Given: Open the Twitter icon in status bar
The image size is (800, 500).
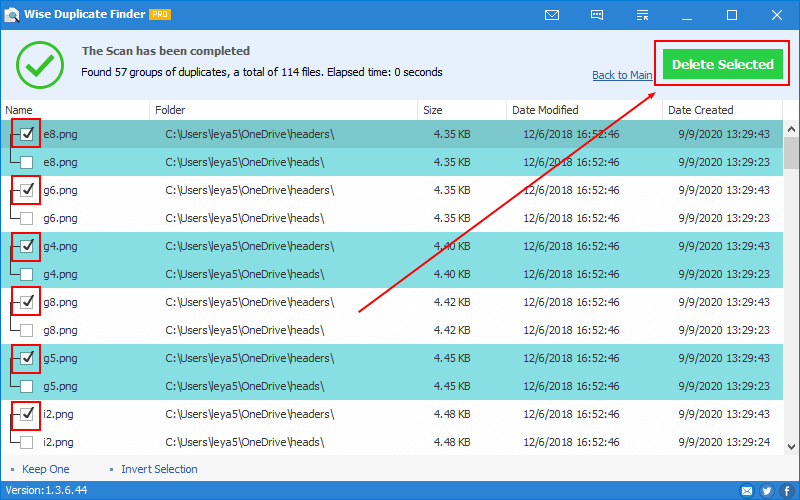Looking at the screenshot, I should click(x=766, y=491).
